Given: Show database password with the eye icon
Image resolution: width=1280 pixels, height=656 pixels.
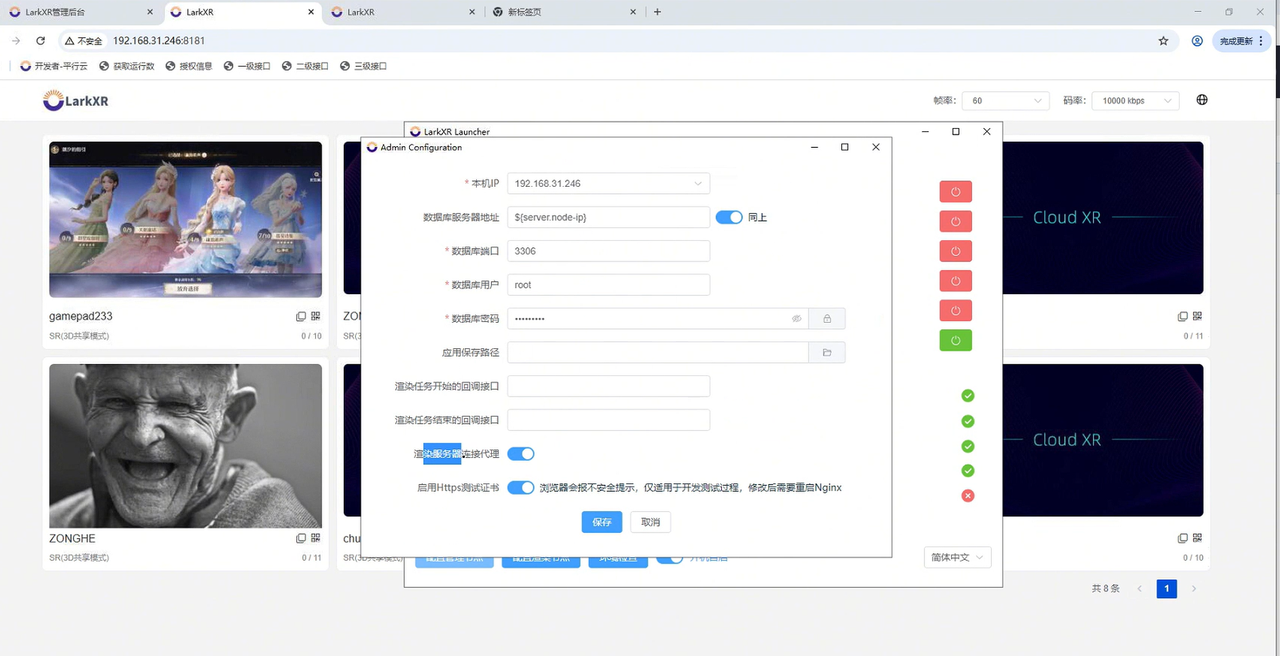Looking at the screenshot, I should [x=797, y=319].
